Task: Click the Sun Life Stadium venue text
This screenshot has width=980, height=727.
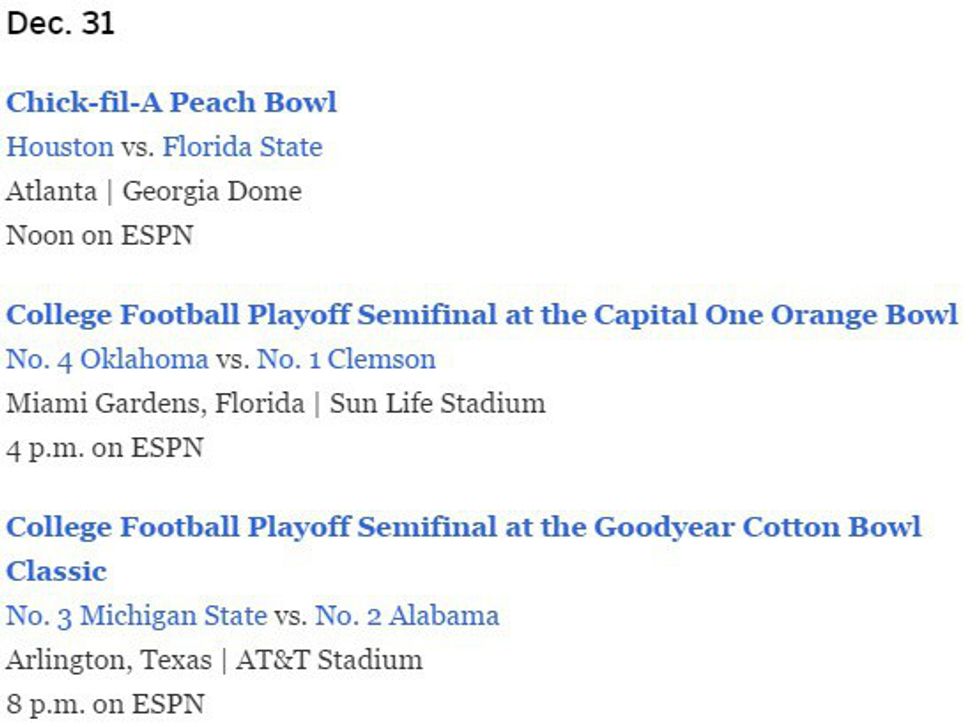Action: click(x=437, y=403)
